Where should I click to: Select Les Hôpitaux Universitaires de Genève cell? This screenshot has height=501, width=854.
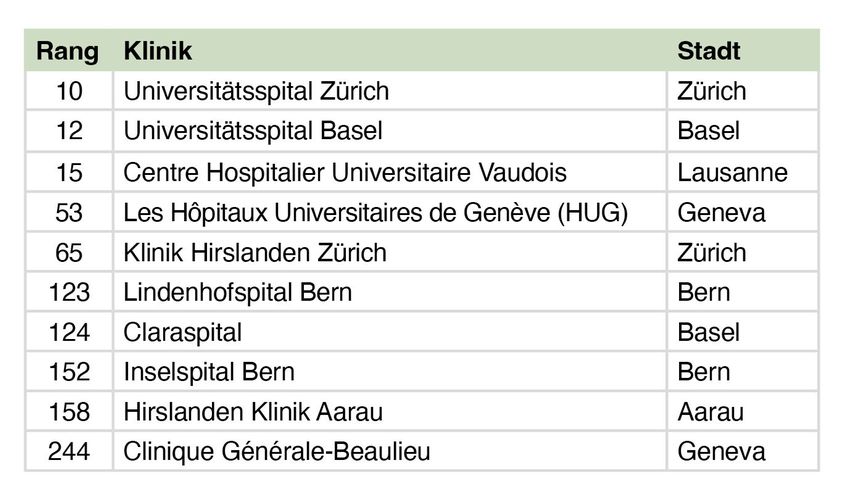click(x=375, y=212)
